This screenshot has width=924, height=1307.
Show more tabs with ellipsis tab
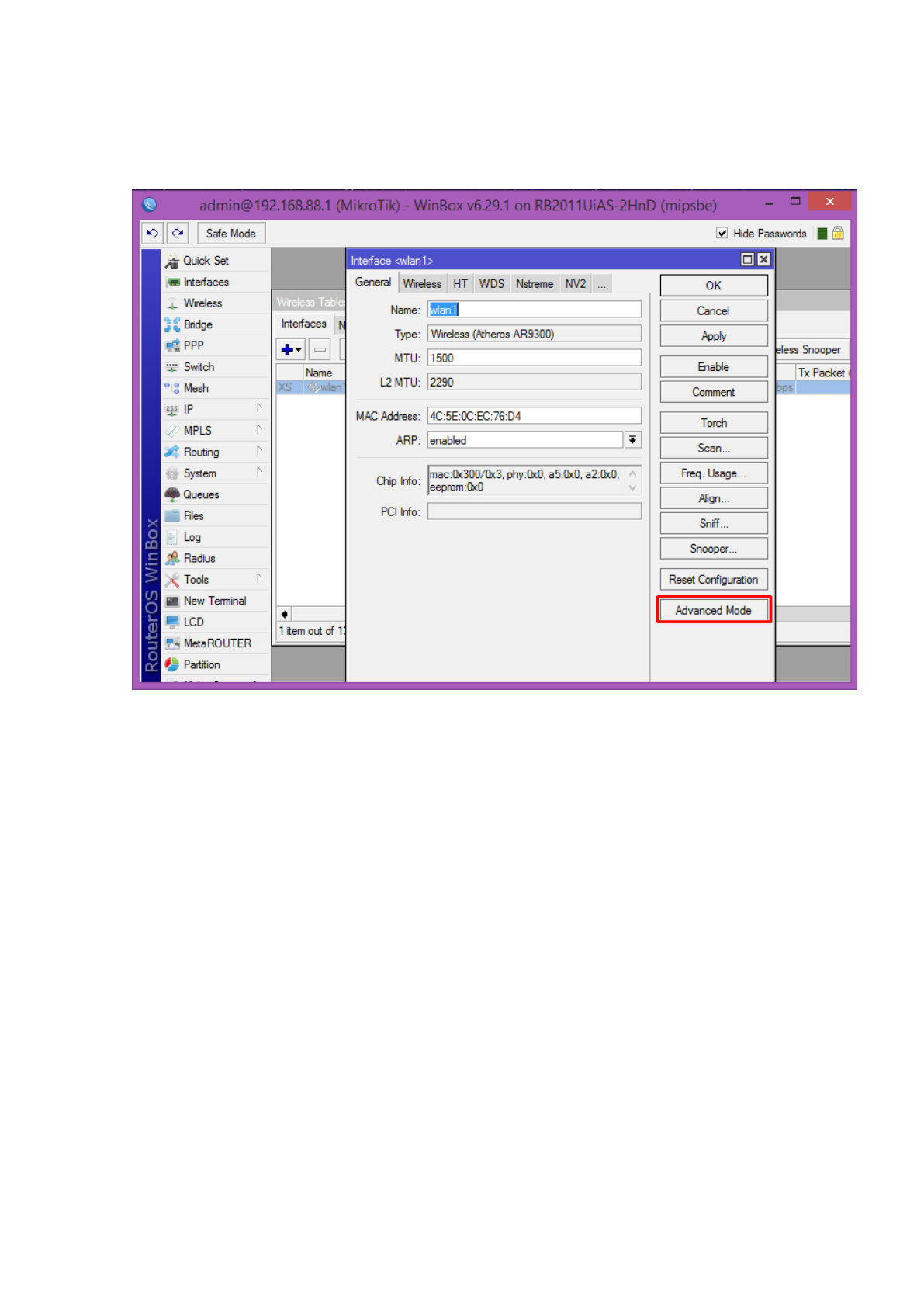[601, 284]
